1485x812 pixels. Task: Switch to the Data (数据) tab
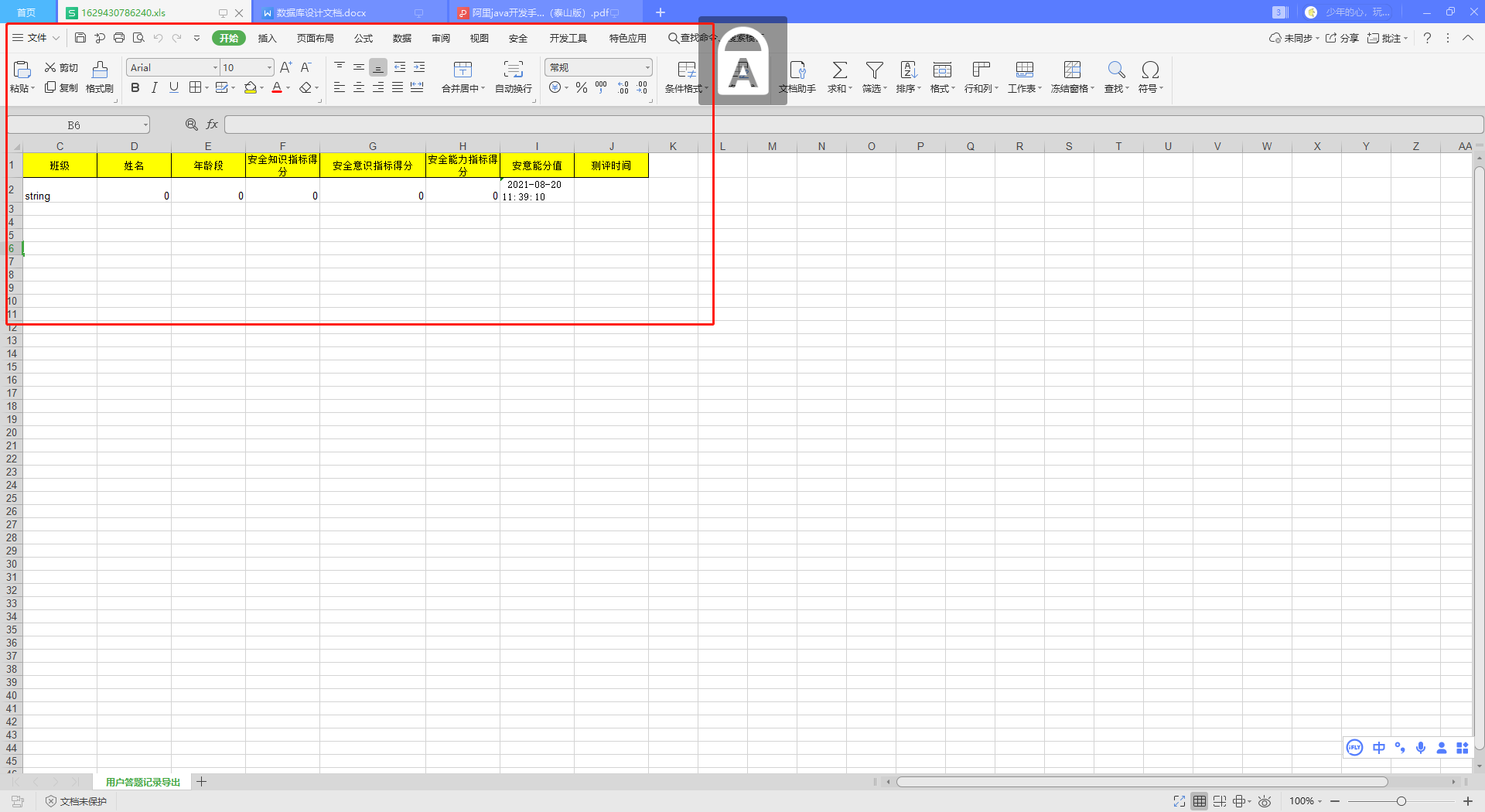[402, 38]
